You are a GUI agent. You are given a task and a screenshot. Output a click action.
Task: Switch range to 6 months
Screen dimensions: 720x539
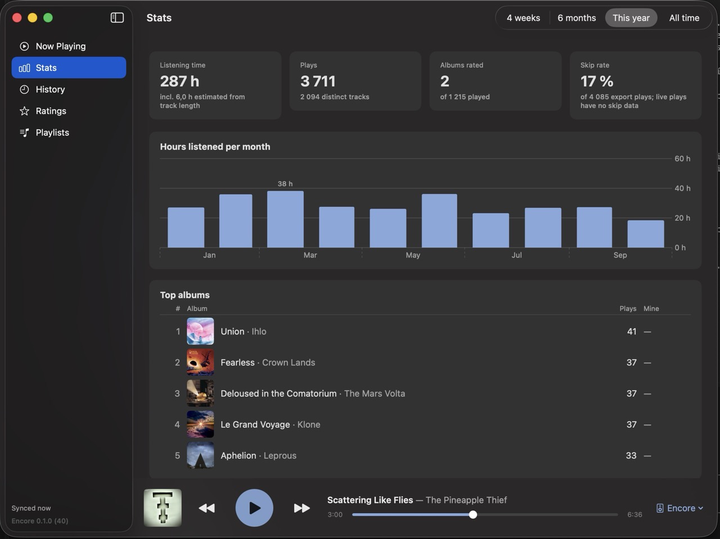pos(577,18)
